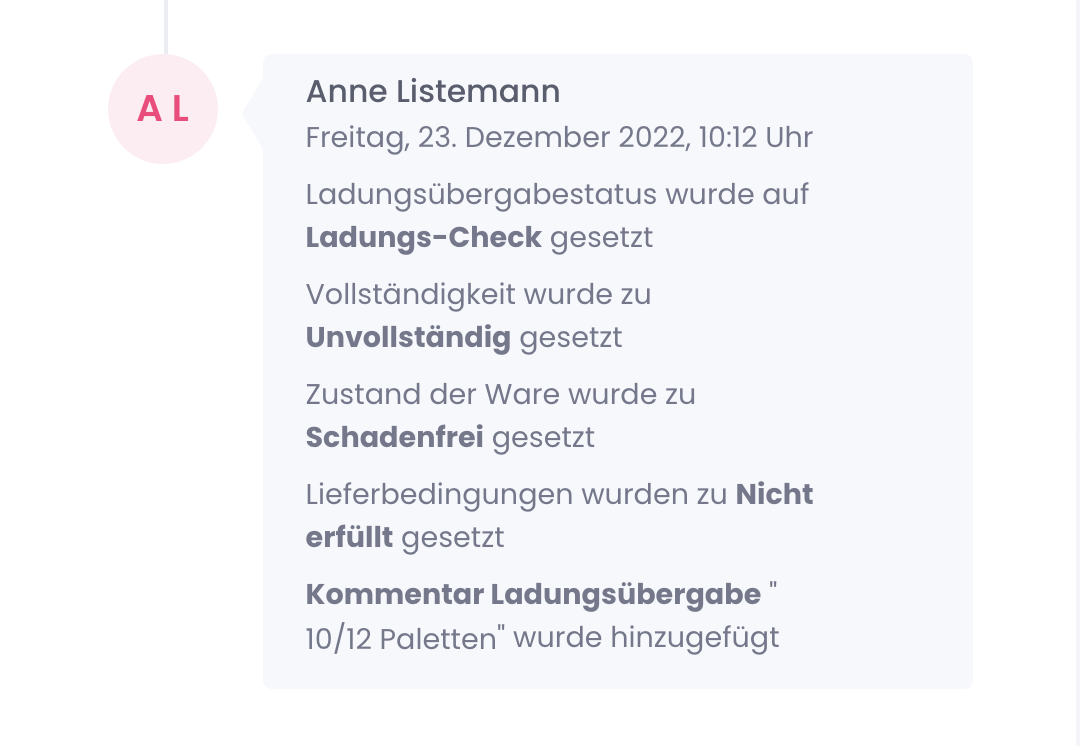Select the text Lieferbedingungen wurden zu
The height and width of the screenshot is (746, 1080).
pos(516,494)
